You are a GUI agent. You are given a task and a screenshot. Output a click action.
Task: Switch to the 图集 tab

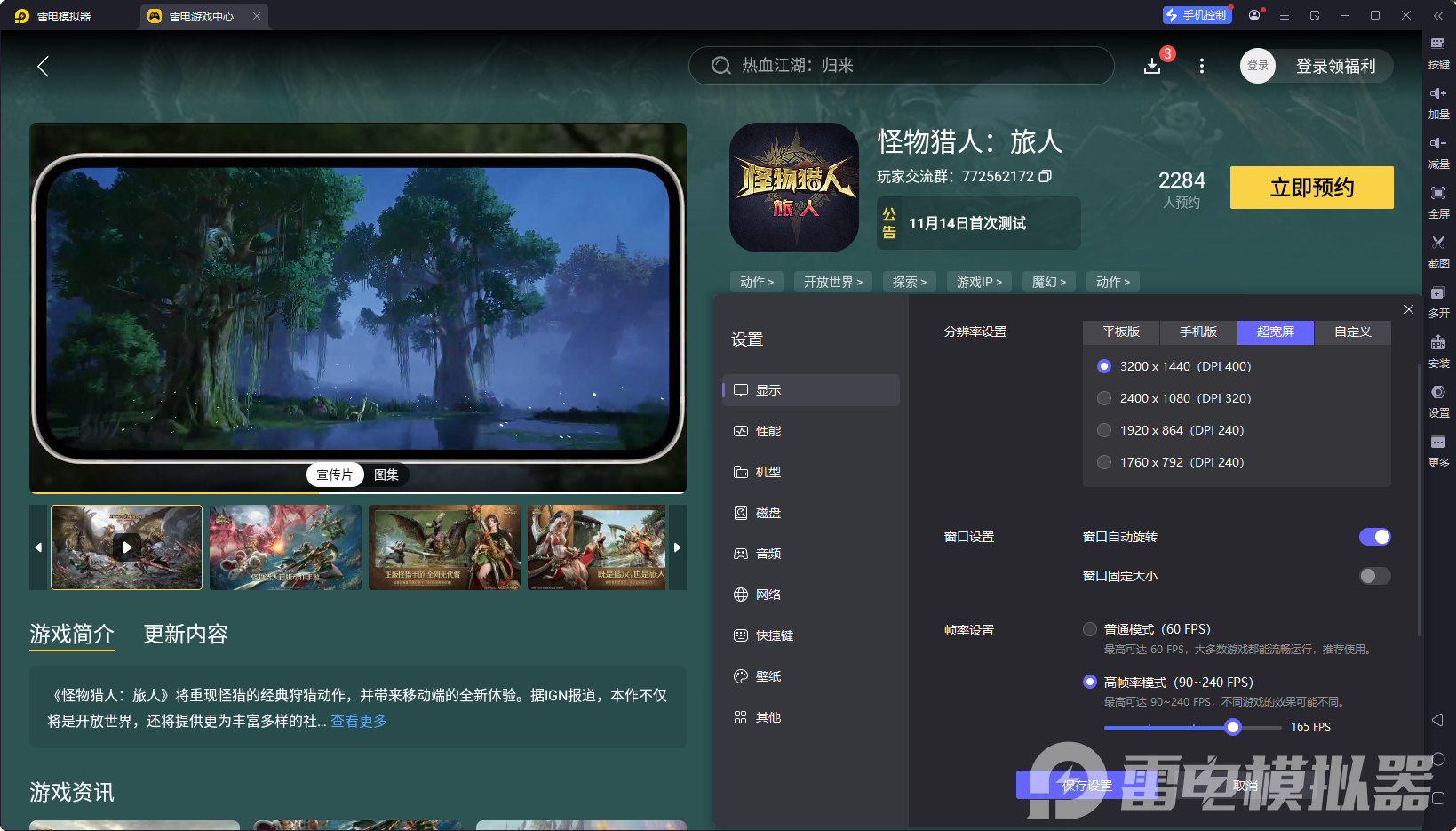coord(387,475)
